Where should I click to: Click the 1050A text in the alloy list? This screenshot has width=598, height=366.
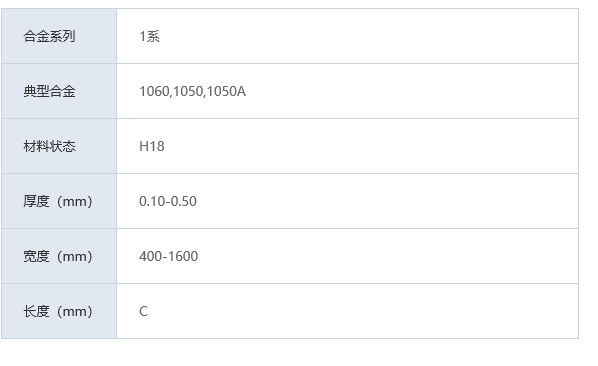click(x=227, y=92)
